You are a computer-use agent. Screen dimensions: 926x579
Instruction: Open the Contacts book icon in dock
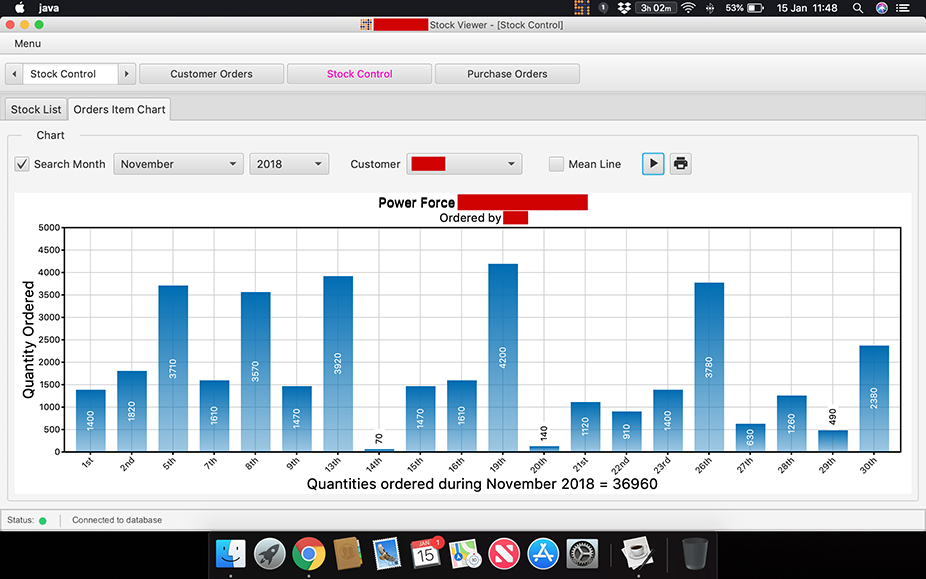(x=347, y=554)
